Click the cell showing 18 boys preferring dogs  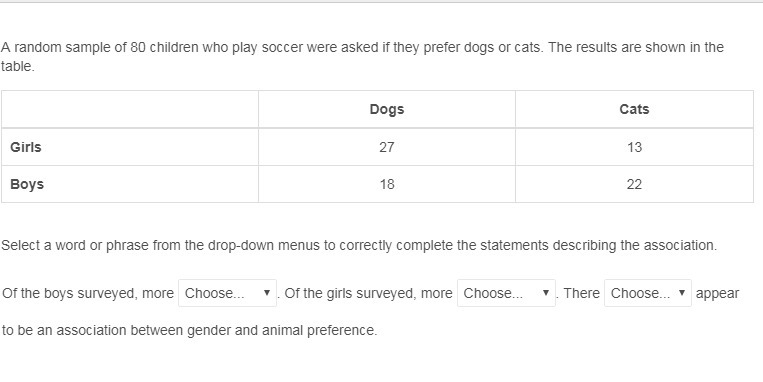(387, 184)
